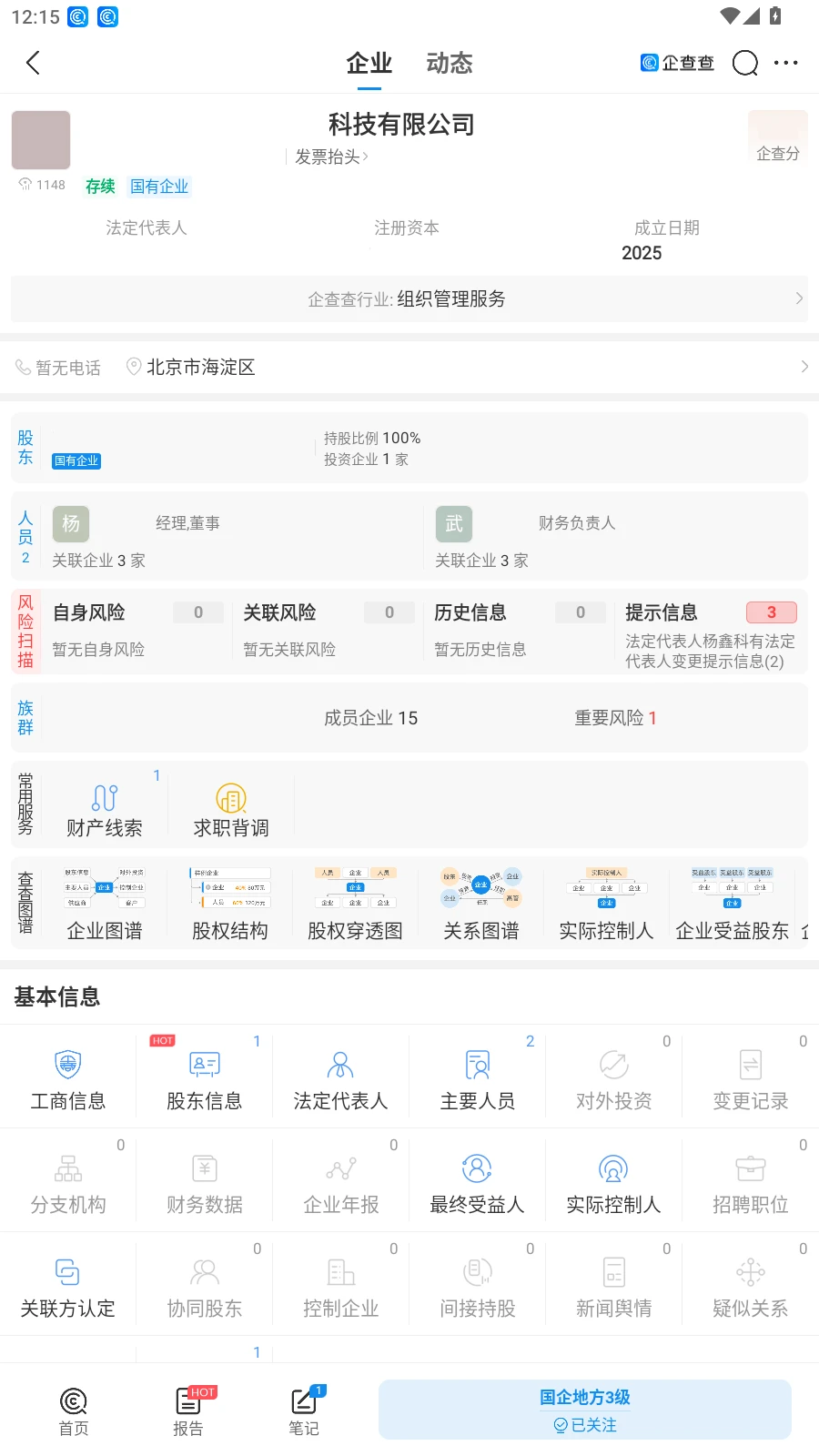The image size is (819, 1456).
Task: Open 成员企业 15 in 族群
Action: pos(370,718)
